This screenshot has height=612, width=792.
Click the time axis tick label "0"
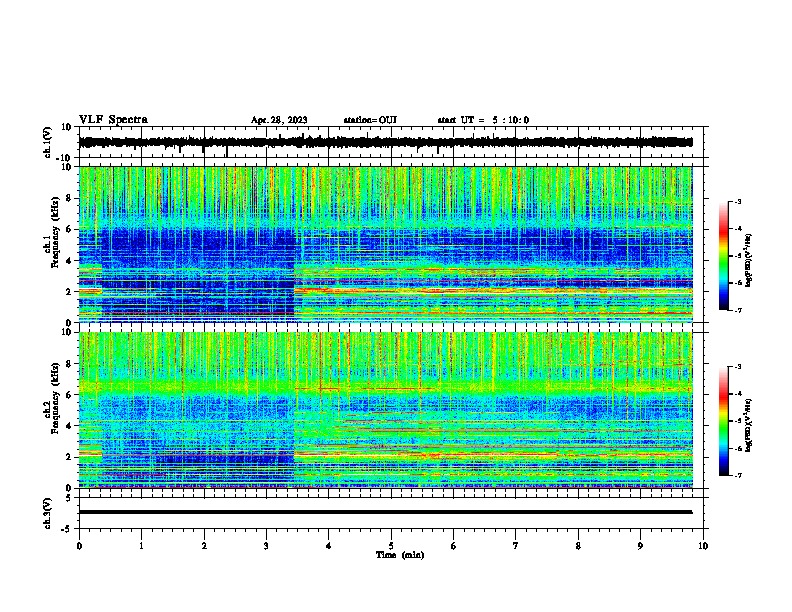tap(79, 546)
